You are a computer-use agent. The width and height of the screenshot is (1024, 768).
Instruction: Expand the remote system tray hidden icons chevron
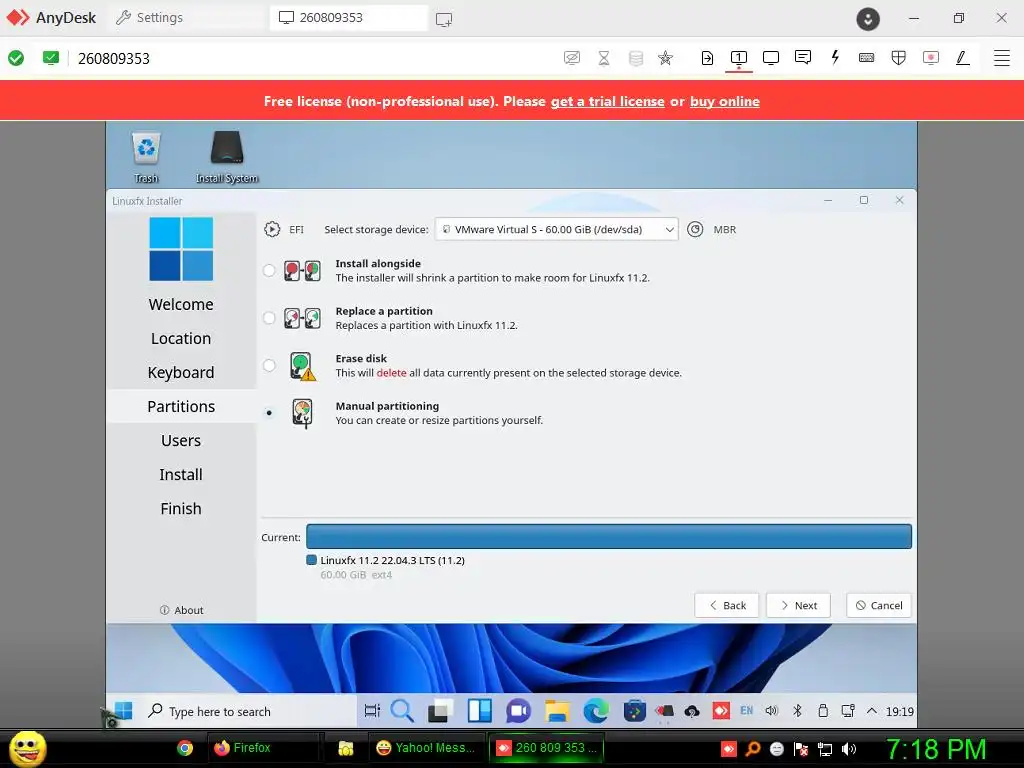pos(872,711)
